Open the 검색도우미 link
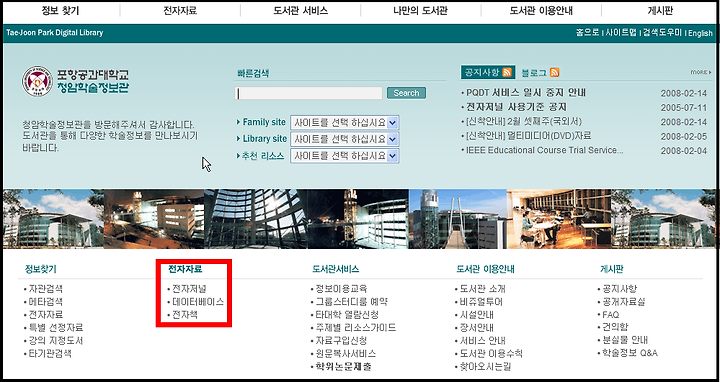 (x=662, y=33)
